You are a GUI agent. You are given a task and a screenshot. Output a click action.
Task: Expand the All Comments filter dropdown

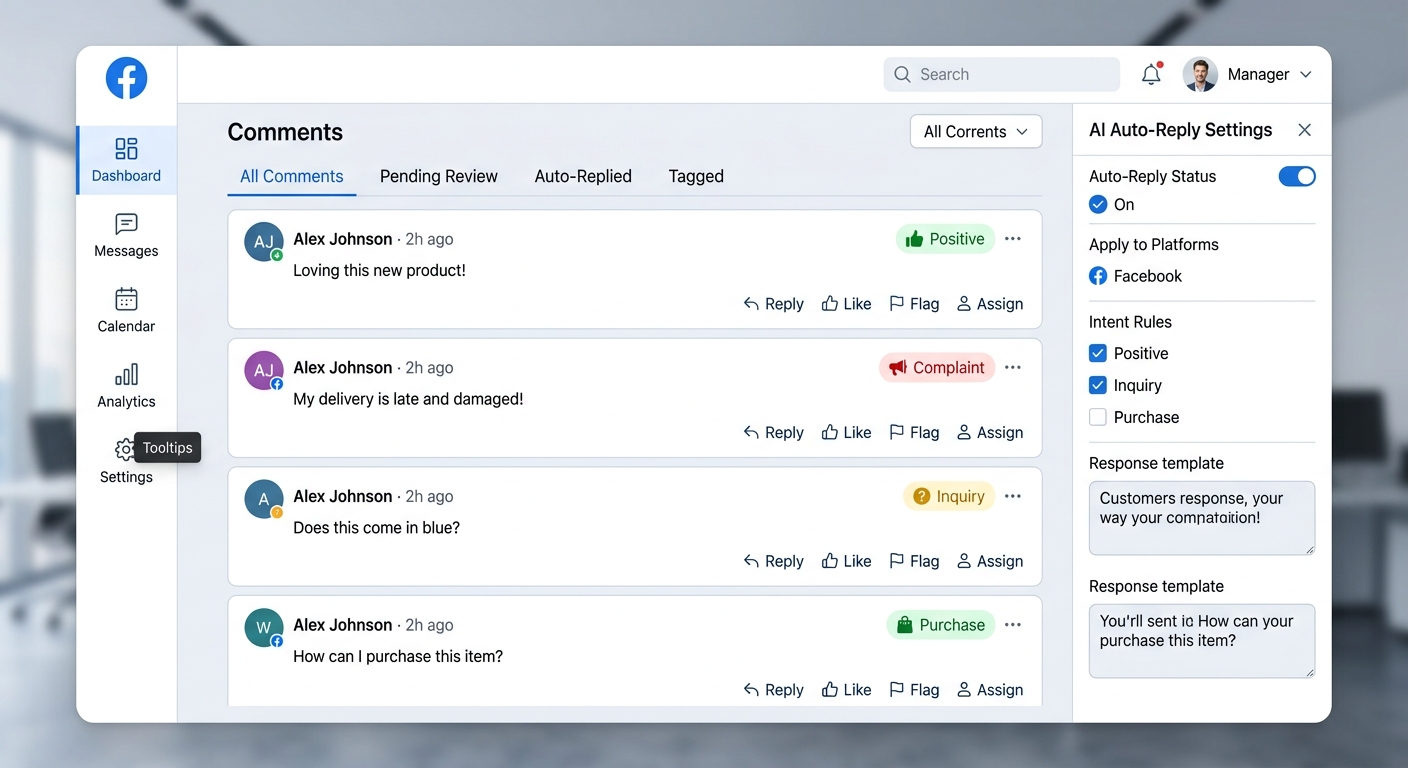pyautogui.click(x=975, y=132)
